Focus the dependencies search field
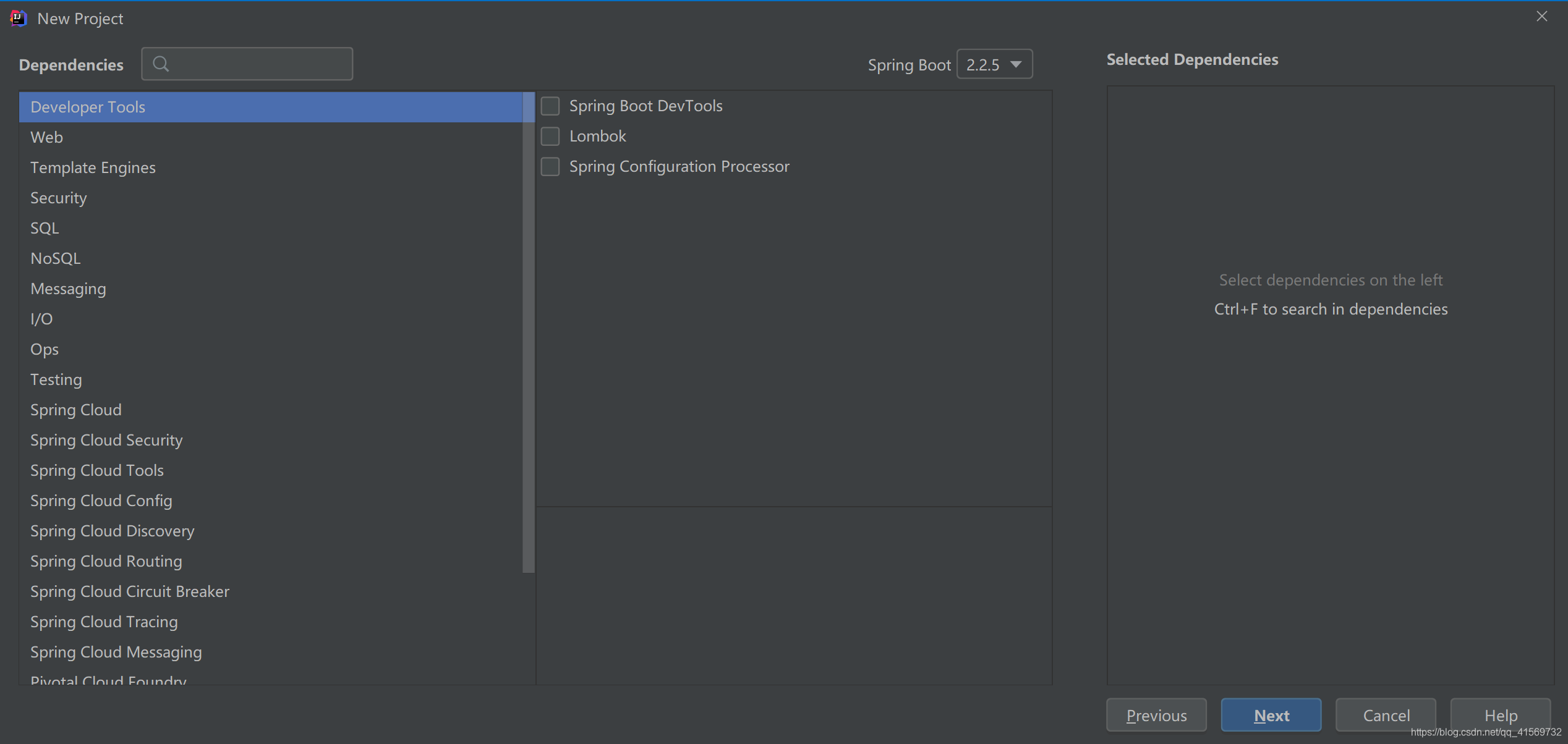The width and height of the screenshot is (1568, 744). click(260, 64)
